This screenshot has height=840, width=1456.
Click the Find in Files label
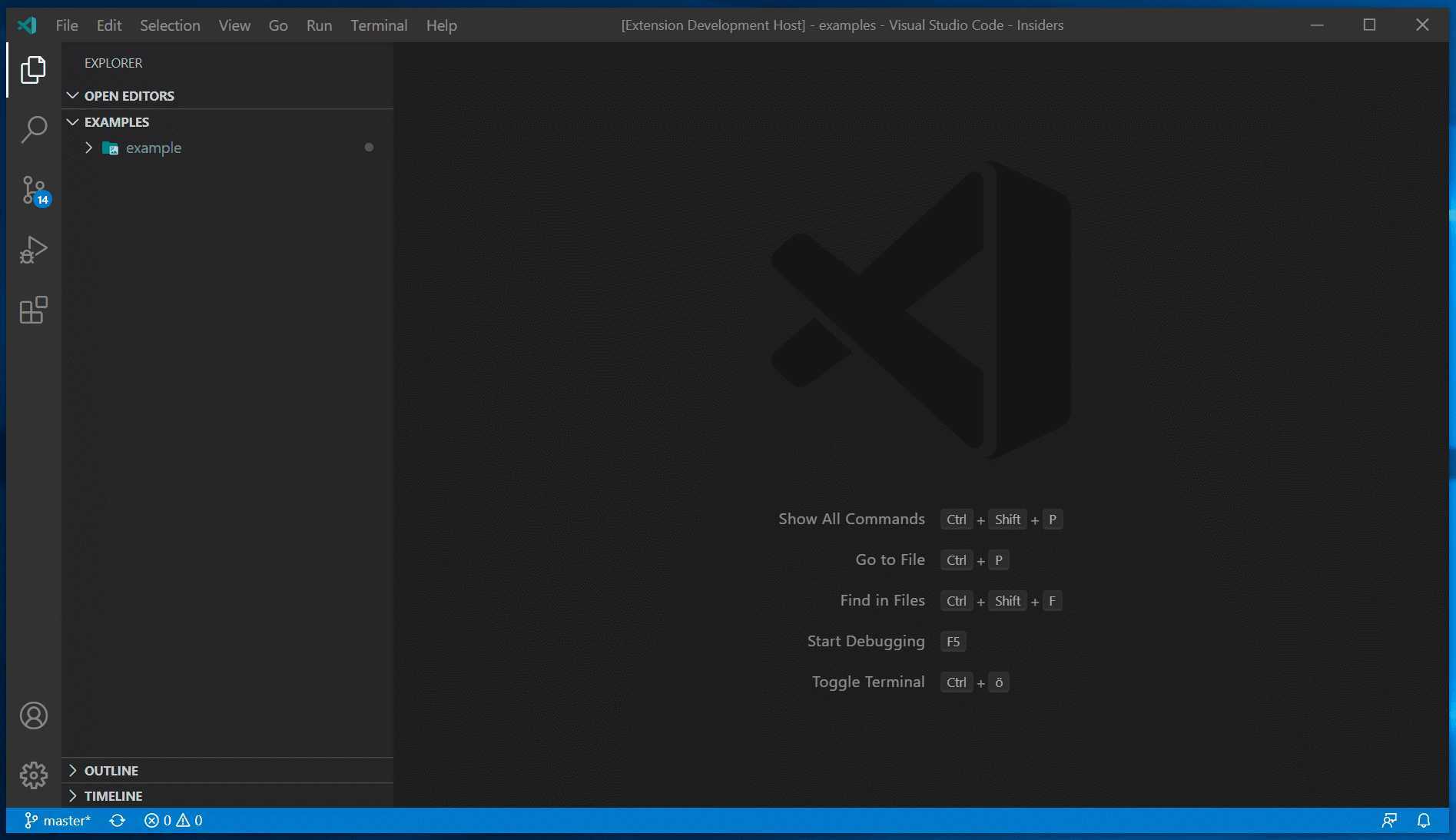[x=882, y=600]
